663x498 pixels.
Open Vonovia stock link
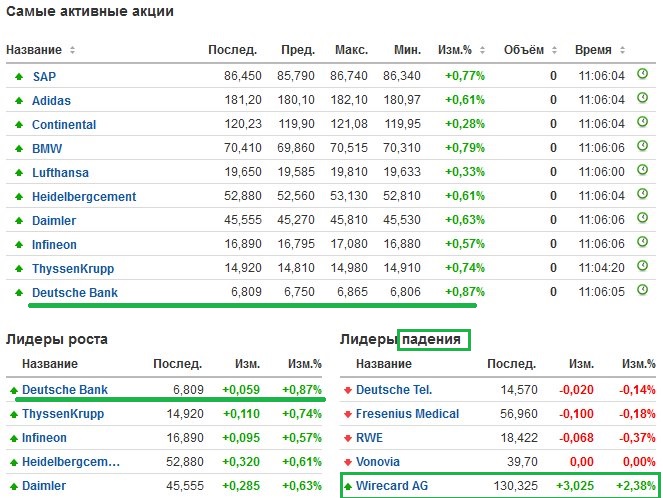pos(378,462)
